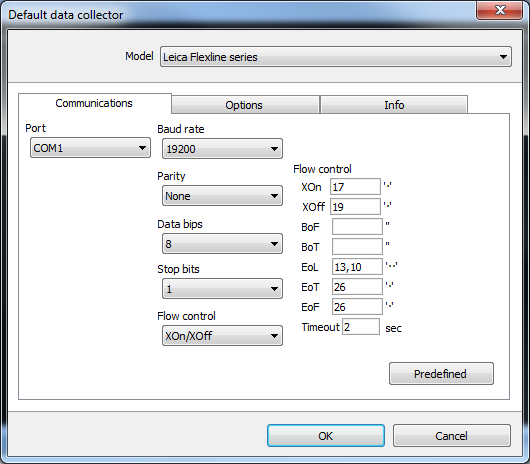Click the Port label
The height and width of the screenshot is (464, 530).
tap(35, 128)
